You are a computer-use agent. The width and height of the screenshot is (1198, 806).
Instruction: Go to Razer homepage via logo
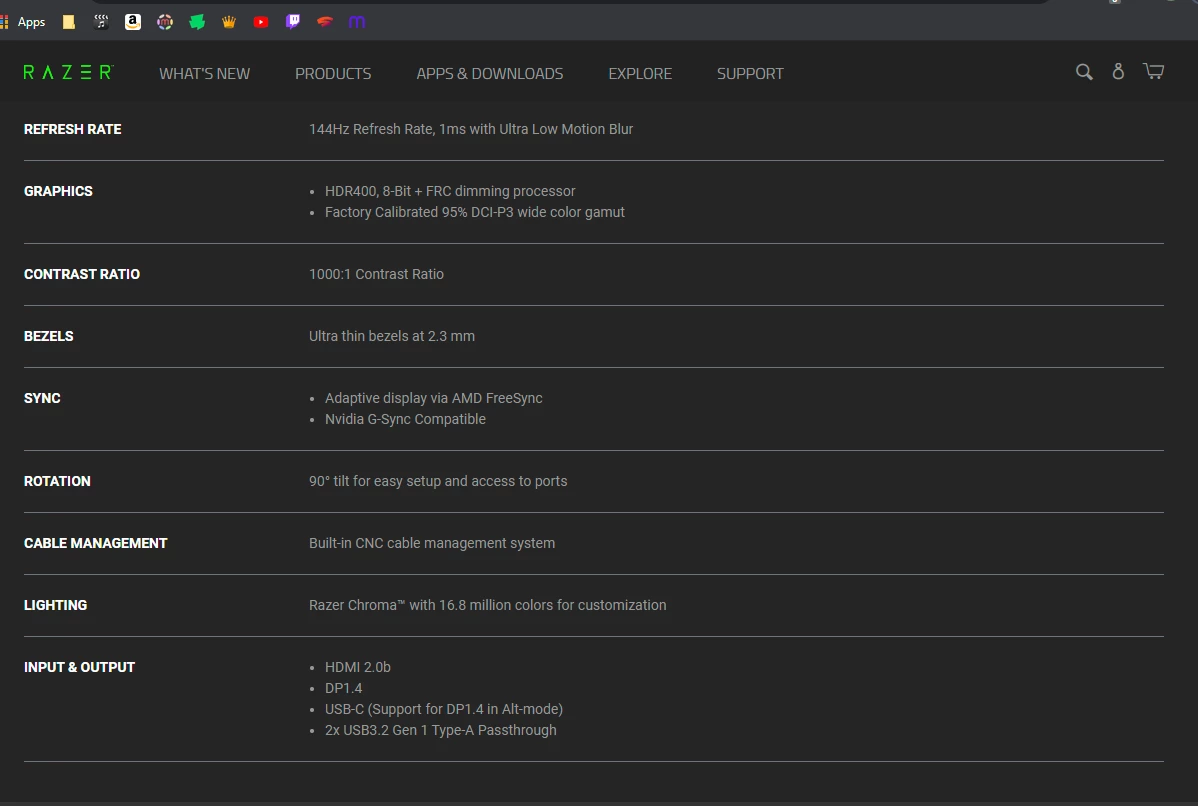tap(69, 73)
